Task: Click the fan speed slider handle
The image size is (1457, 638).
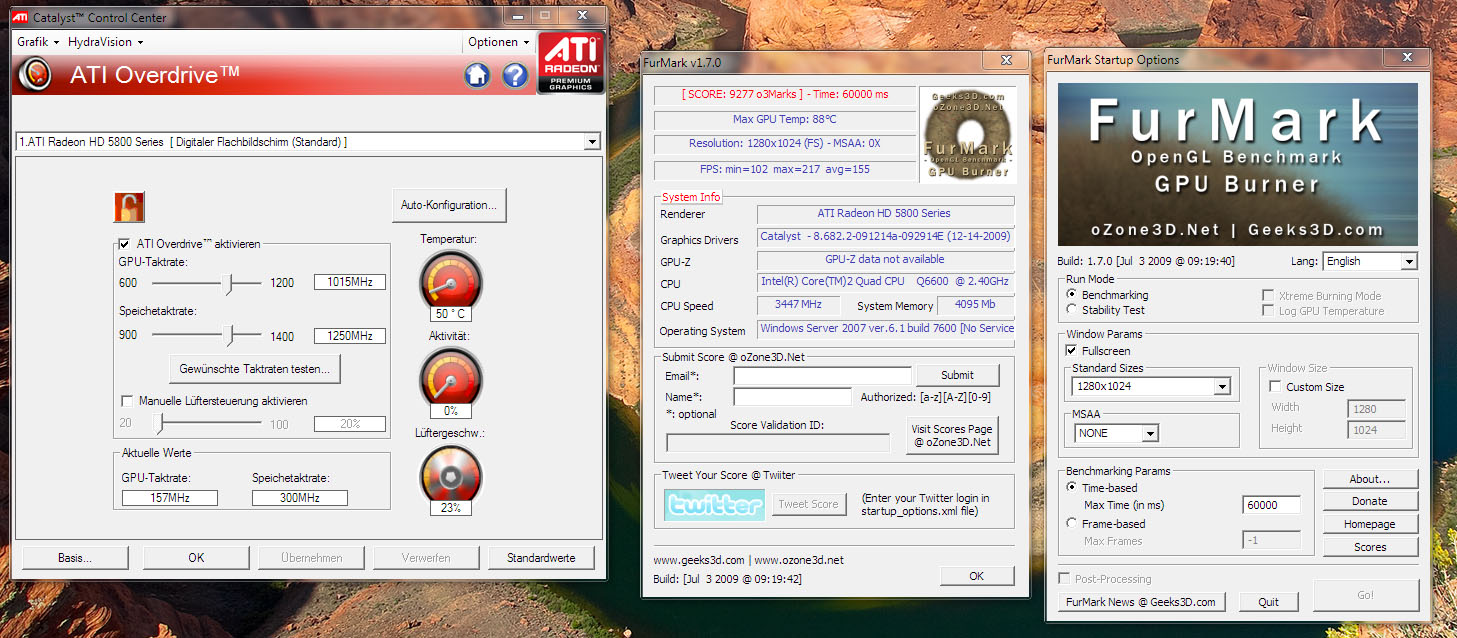Action: point(157,424)
